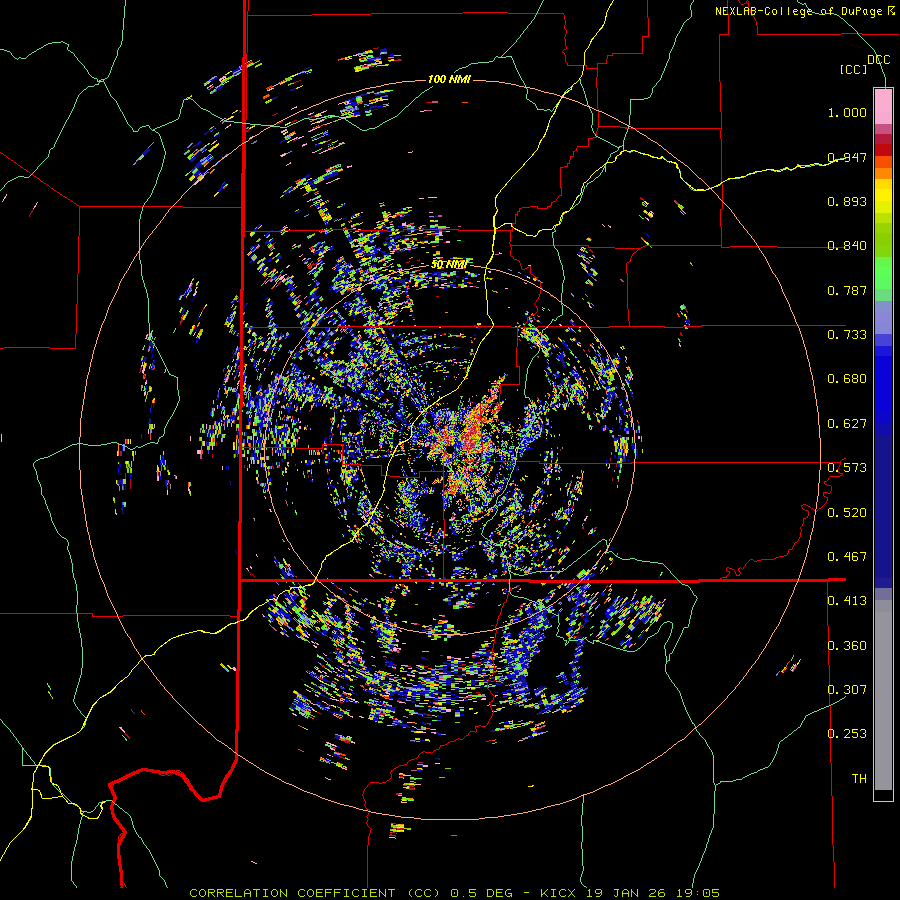Select the 1.000 scale value

tap(847, 112)
